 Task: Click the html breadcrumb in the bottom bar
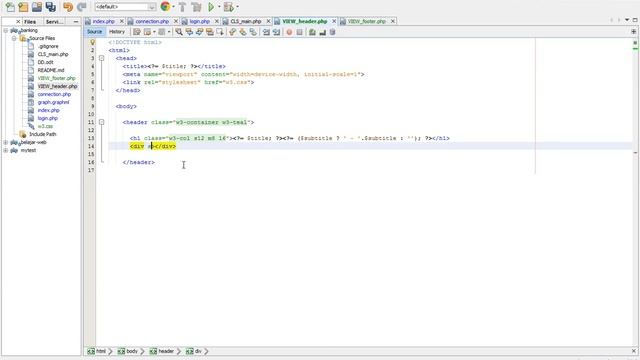tap(97, 351)
